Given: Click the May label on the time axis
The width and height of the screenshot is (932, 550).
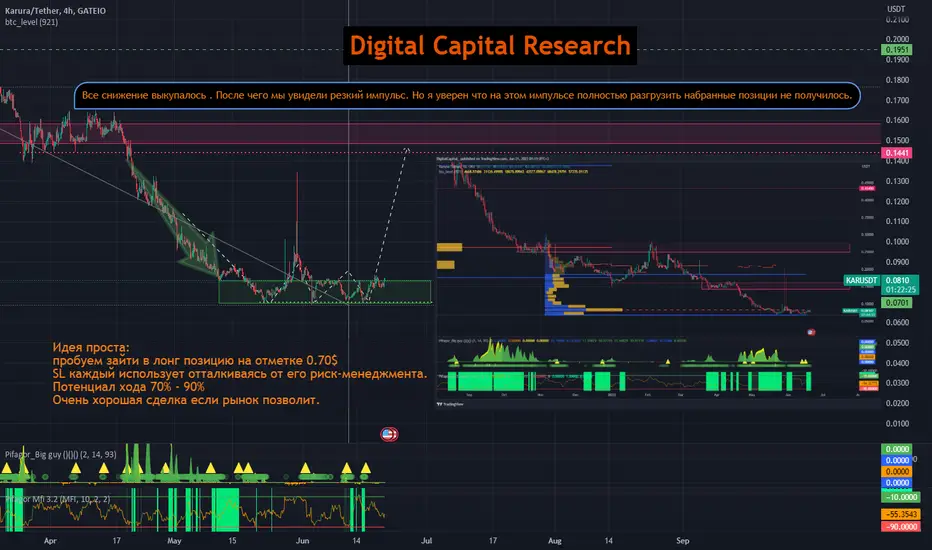Looking at the screenshot, I should pyautogui.click(x=174, y=540).
